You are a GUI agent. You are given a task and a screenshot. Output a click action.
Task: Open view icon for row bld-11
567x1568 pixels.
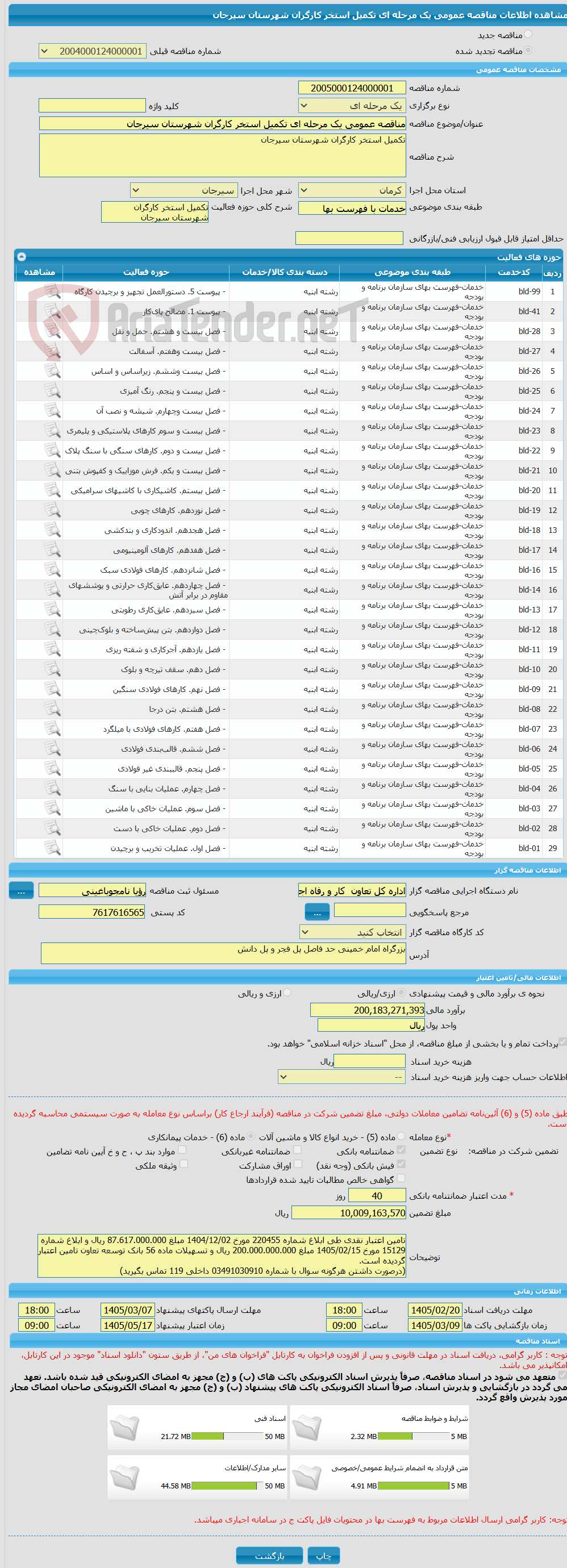tap(52, 649)
